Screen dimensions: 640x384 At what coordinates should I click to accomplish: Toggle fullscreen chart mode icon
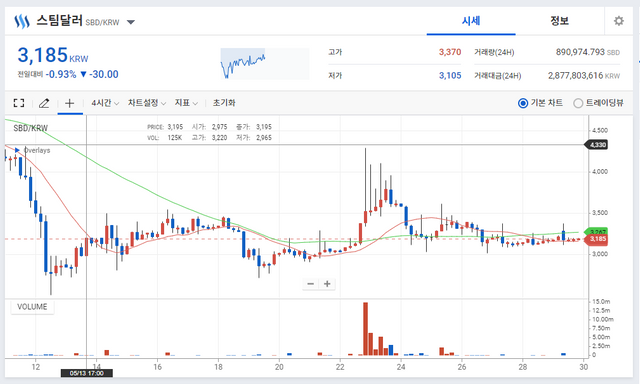tap(19, 103)
